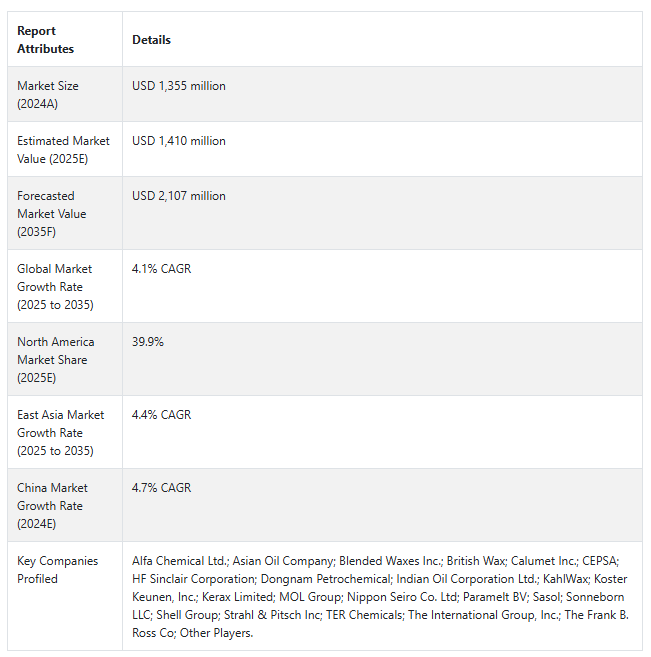The width and height of the screenshot is (651, 657).
Task: Click the 4.1% CAGR value
Action: 161,269
